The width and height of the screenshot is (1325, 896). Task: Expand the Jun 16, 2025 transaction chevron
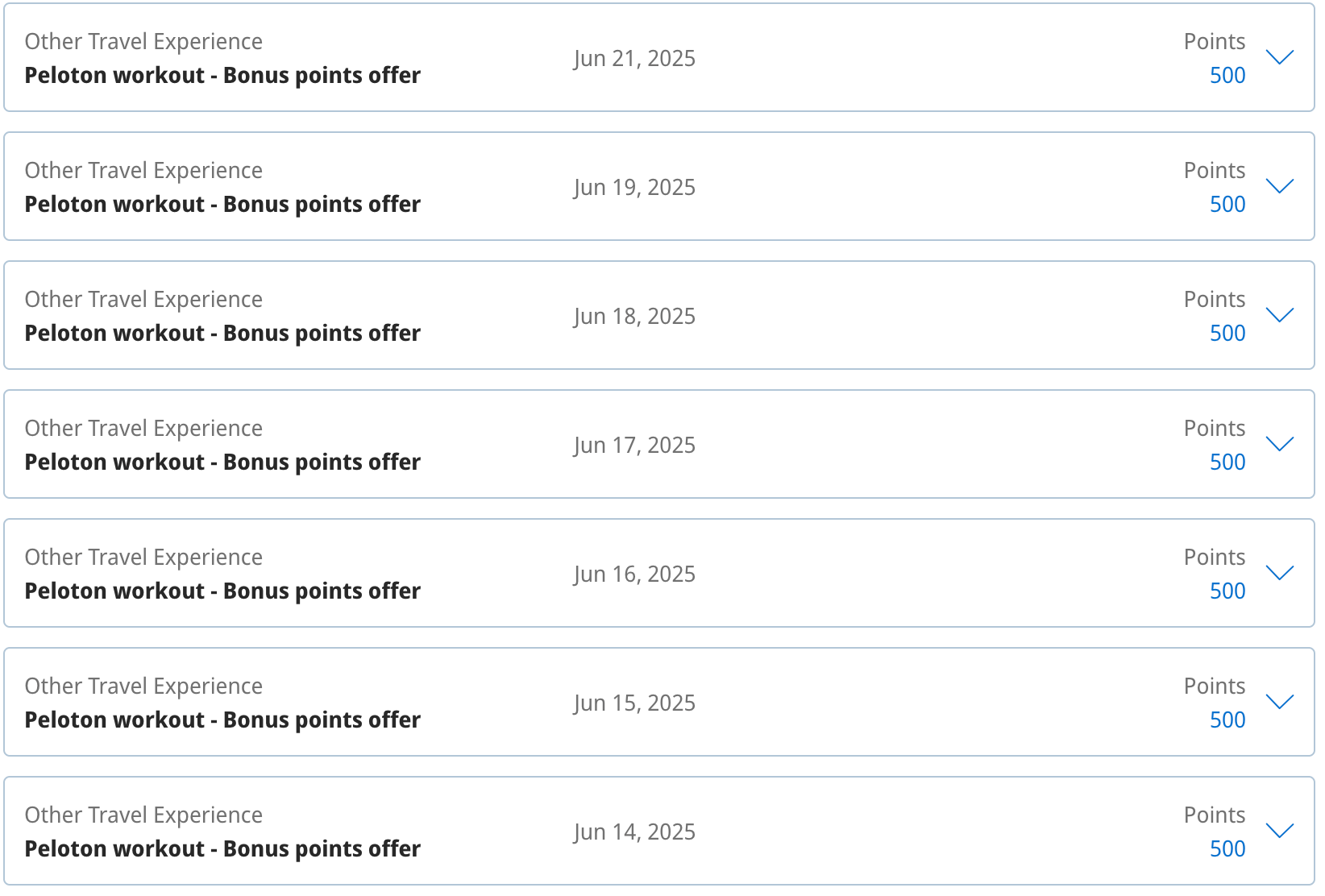1280,573
